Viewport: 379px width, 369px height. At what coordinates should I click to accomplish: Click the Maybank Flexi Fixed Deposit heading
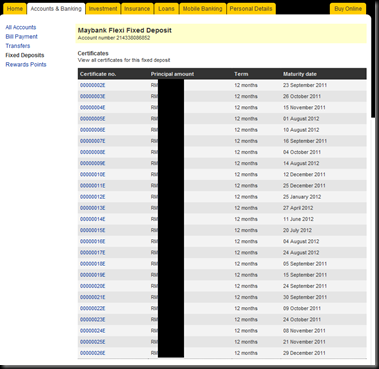coord(125,30)
